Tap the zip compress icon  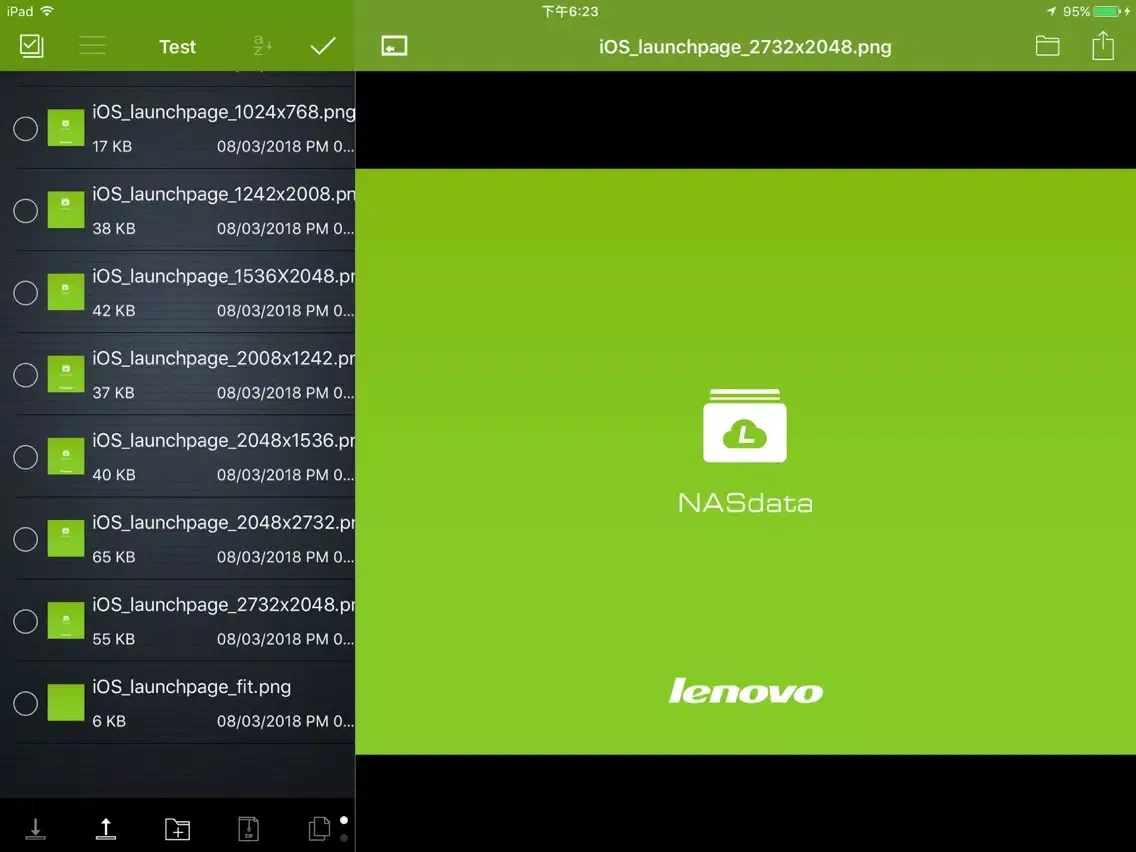tap(248, 829)
